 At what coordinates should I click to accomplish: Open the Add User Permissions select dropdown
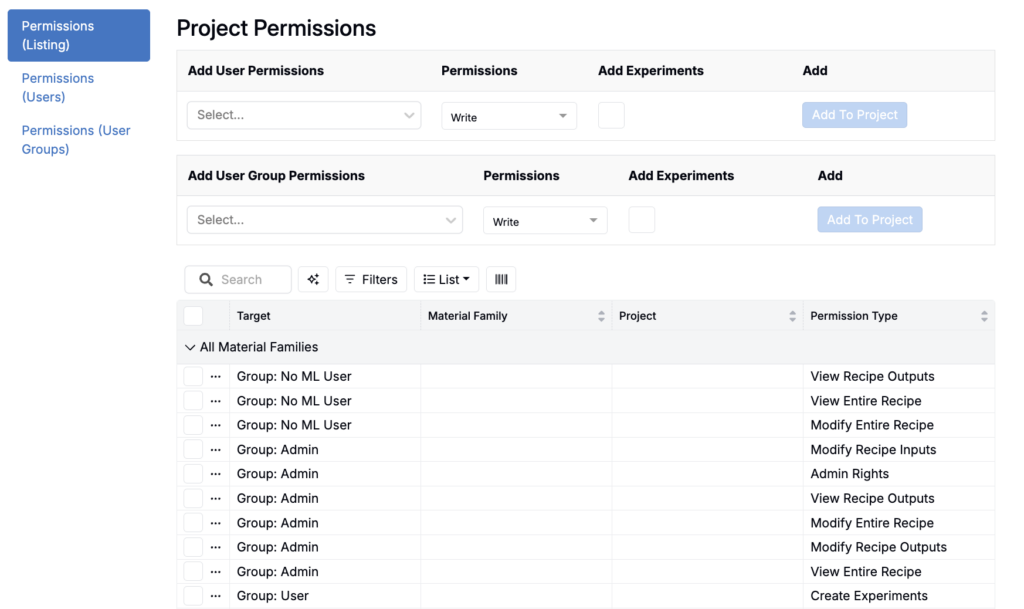[304, 115]
